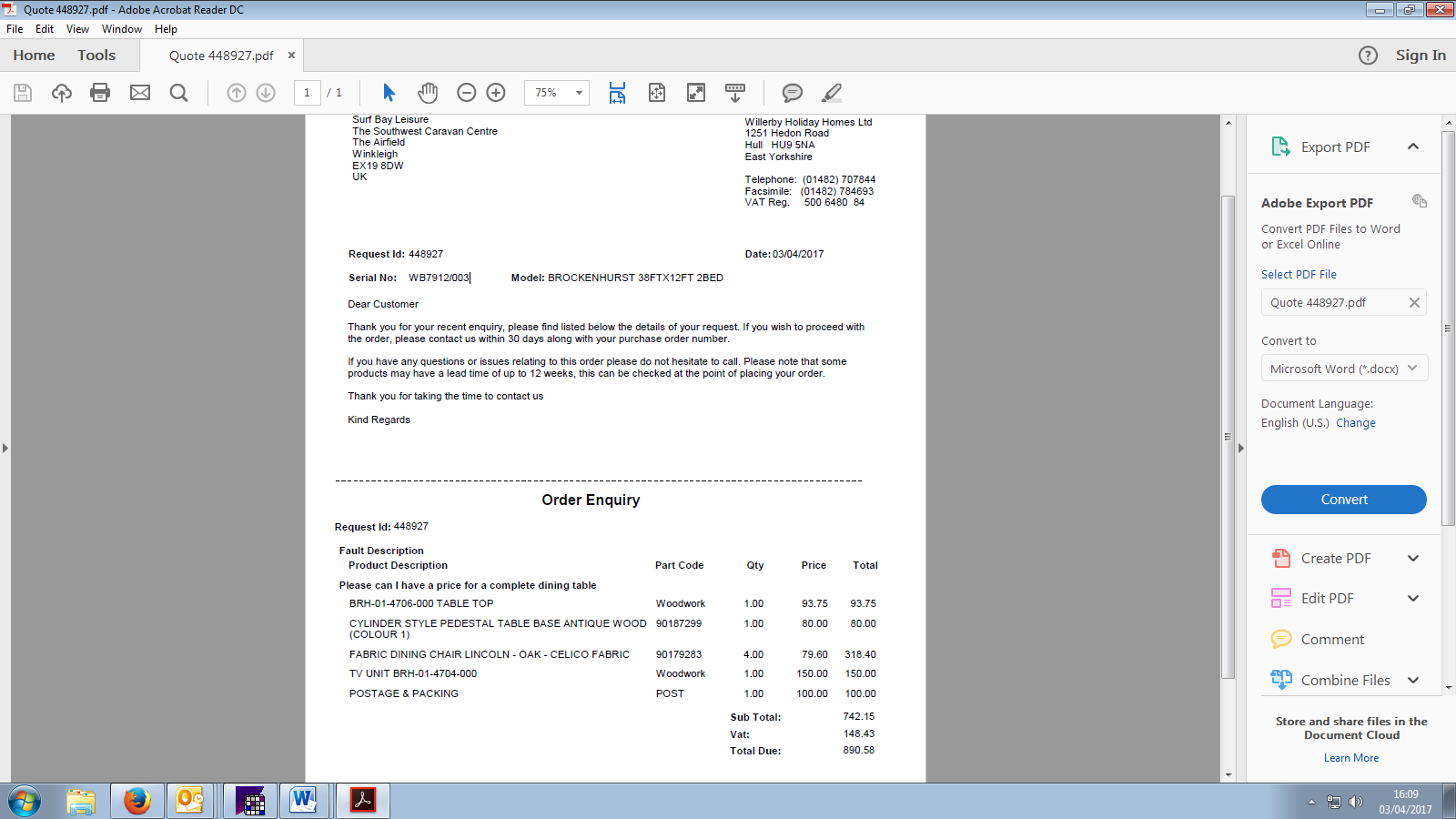Expand the Edit PDF section chevron
Viewport: 1456px width, 819px height.
click(x=1413, y=599)
